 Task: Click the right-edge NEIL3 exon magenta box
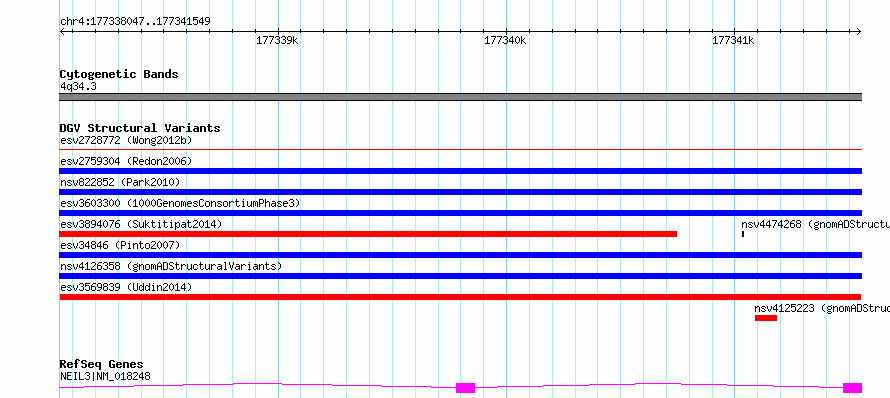pos(853,388)
